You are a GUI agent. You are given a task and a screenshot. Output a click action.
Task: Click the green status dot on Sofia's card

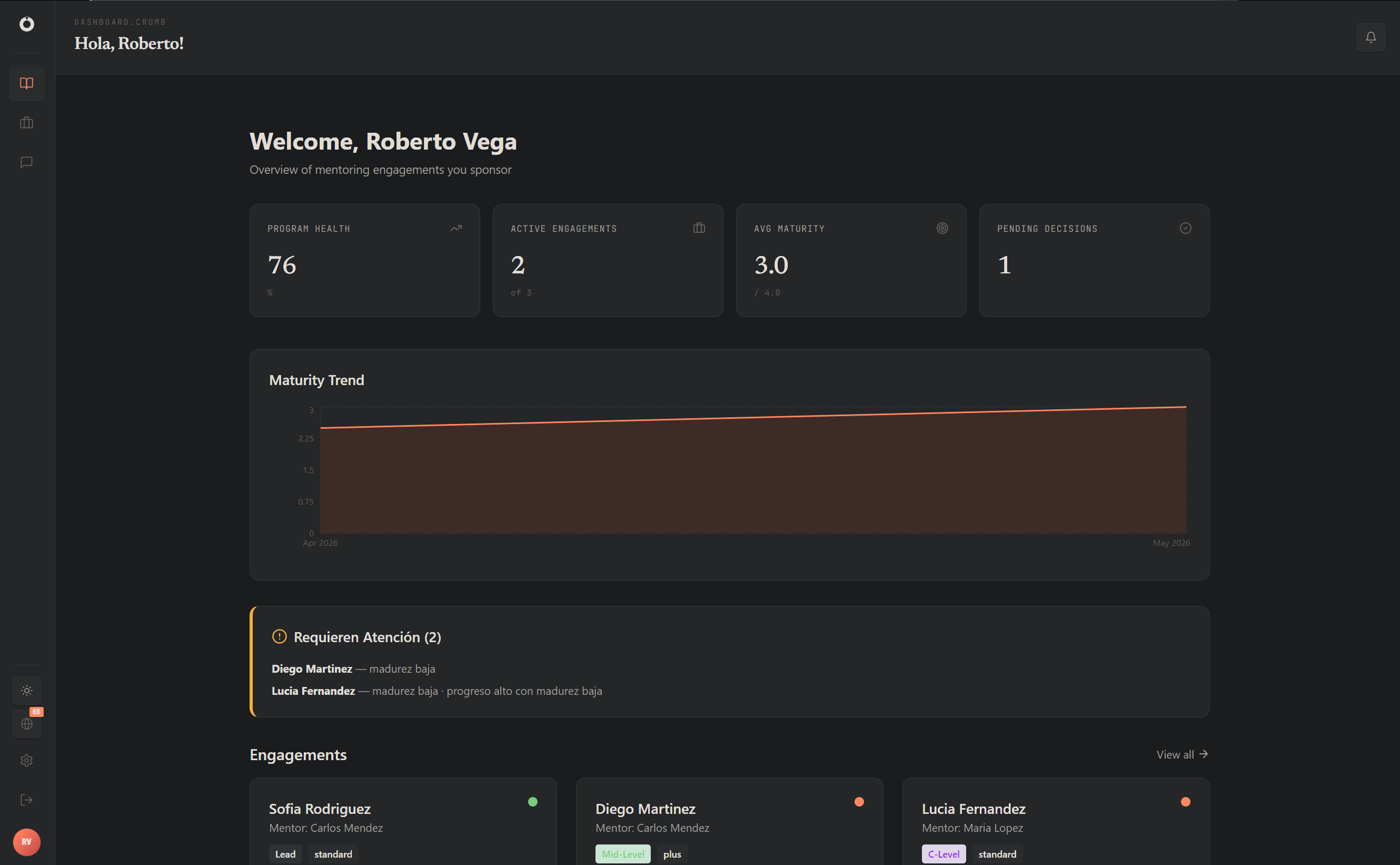(x=533, y=802)
